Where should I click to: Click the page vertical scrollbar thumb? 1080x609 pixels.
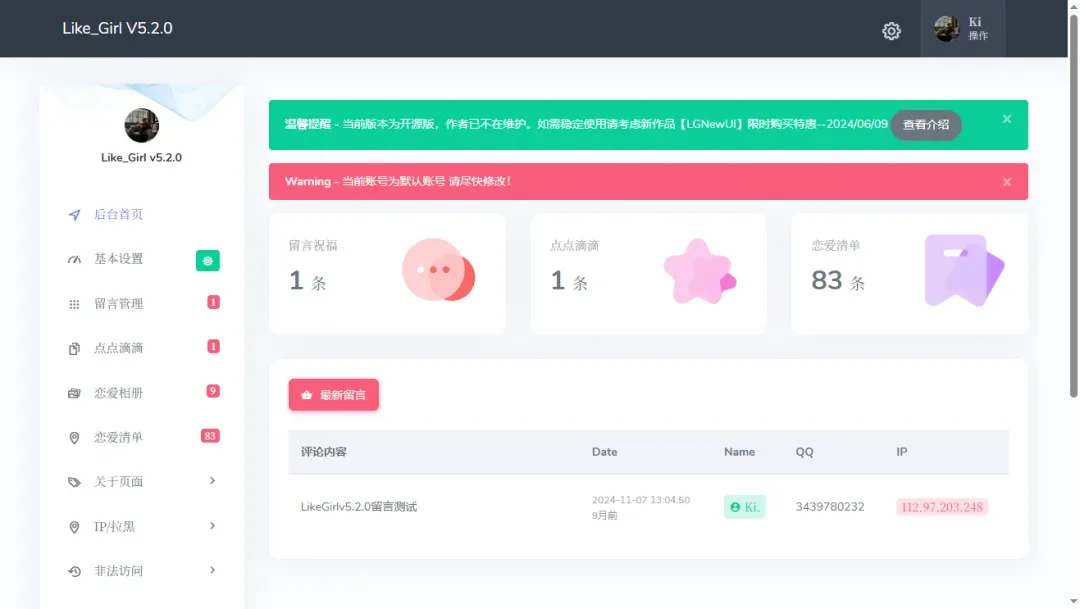point(1073,205)
